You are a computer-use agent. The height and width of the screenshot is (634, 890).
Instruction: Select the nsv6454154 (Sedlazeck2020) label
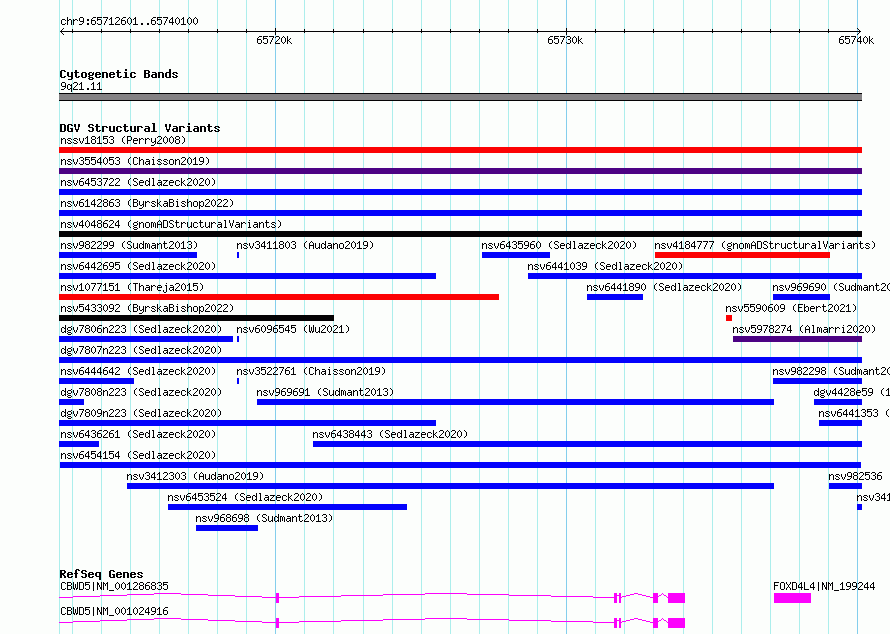[138, 455]
